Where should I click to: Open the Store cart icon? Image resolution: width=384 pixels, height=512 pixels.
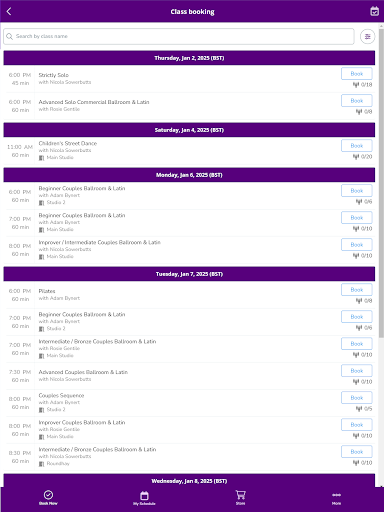[x=240, y=495]
